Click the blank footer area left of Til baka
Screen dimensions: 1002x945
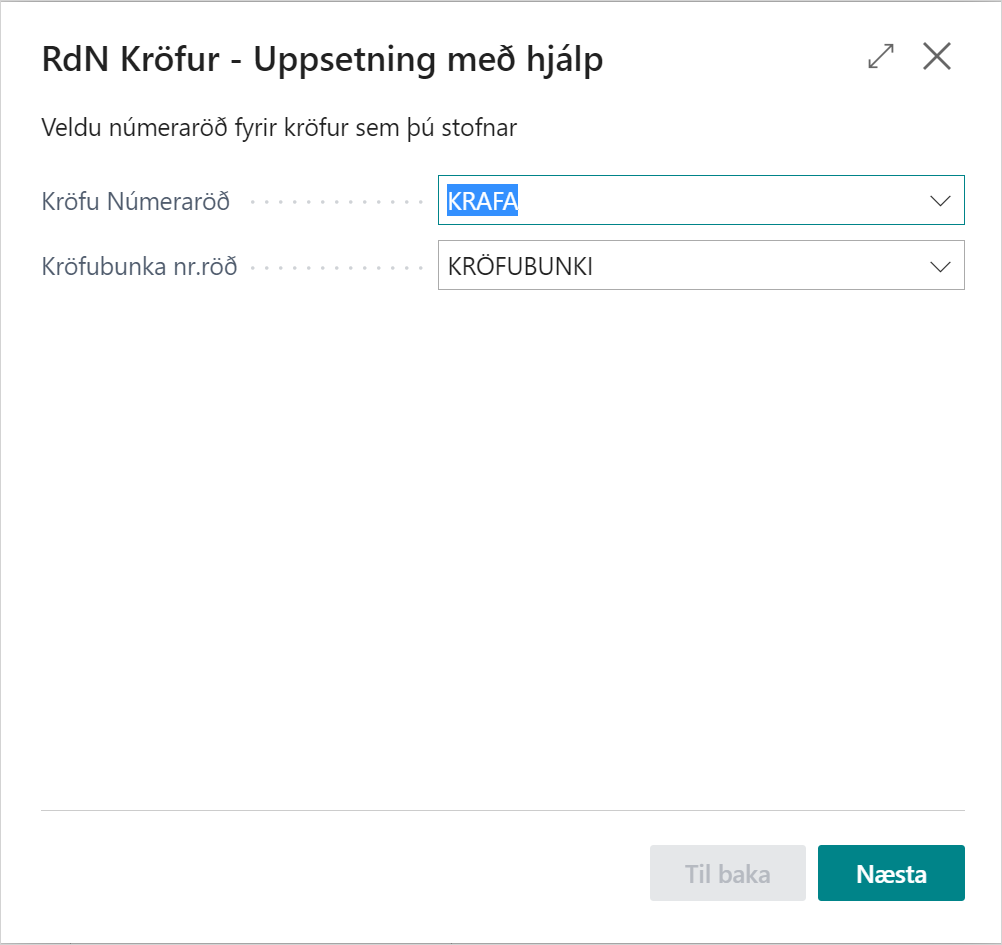tap(340, 874)
